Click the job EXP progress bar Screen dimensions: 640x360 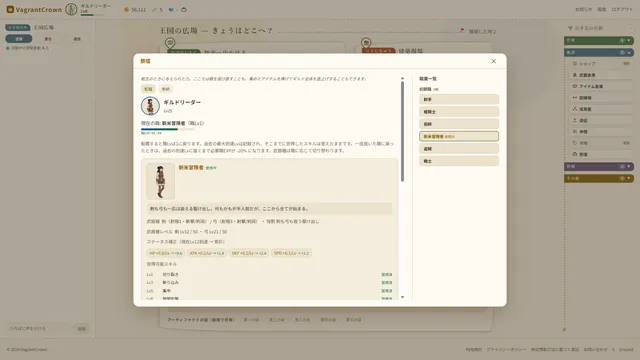[168, 129]
